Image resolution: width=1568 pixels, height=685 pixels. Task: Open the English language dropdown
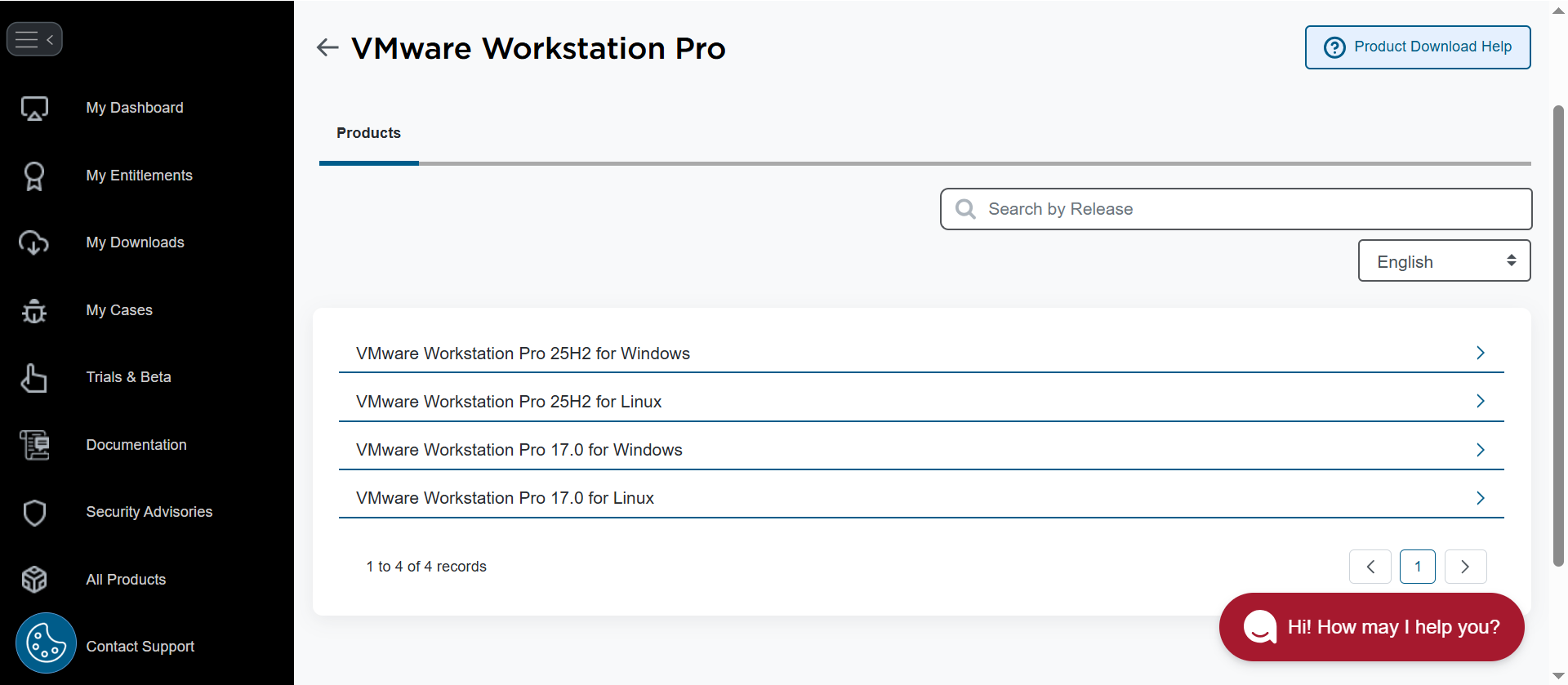pos(1444,260)
